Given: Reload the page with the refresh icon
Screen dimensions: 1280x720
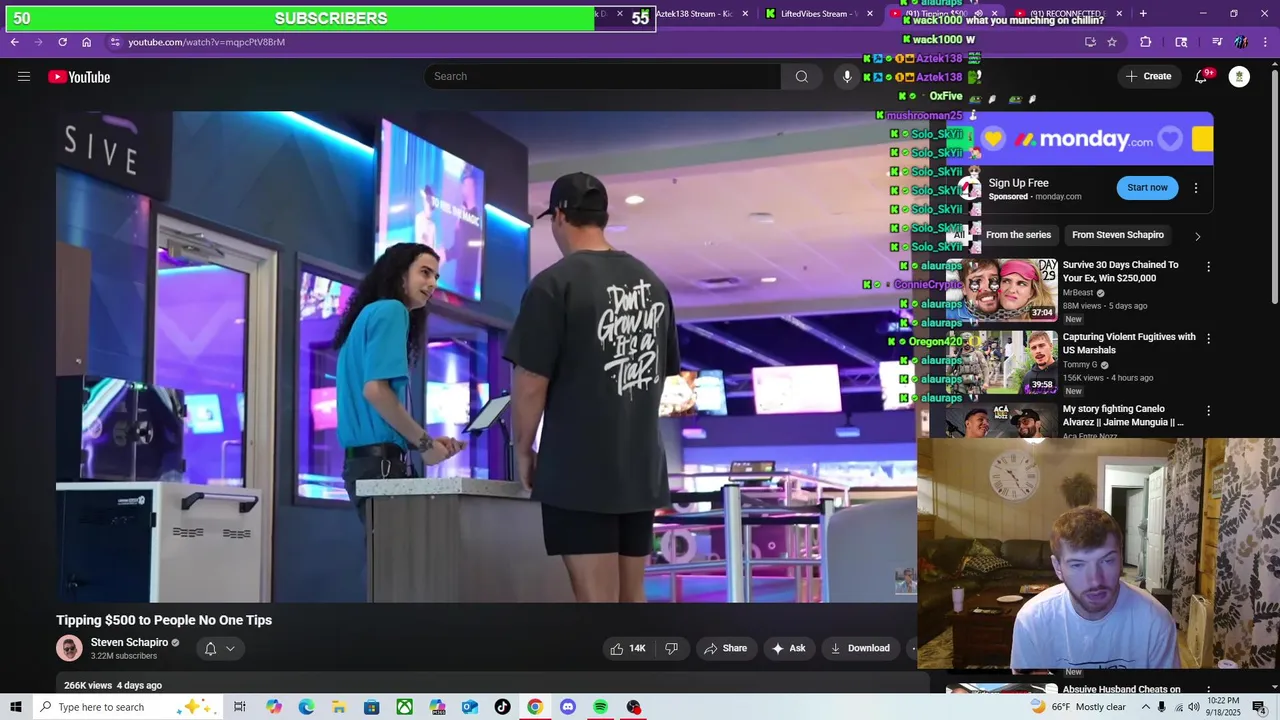Looking at the screenshot, I should point(62,42).
